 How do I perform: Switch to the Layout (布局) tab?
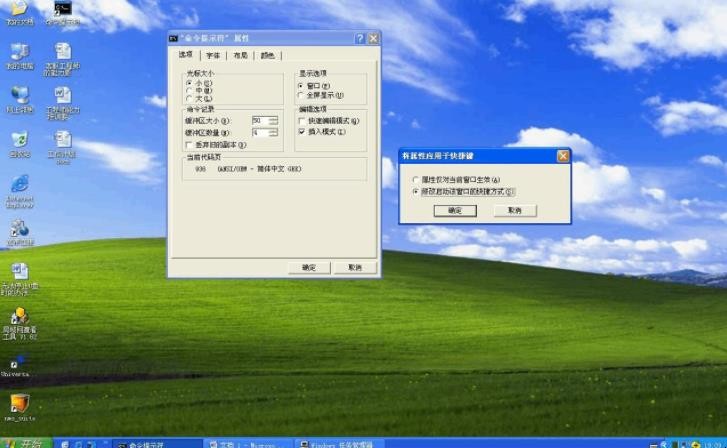point(240,55)
